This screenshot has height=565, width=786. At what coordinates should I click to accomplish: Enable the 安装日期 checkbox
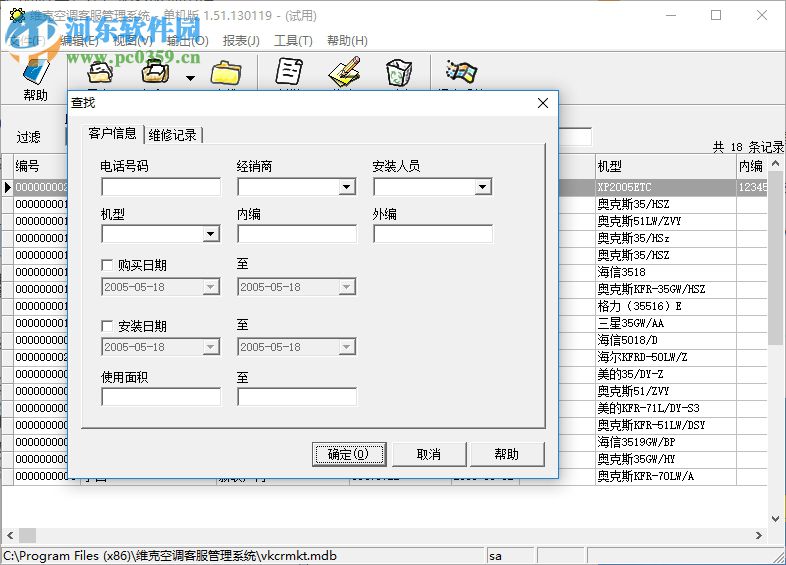click(x=107, y=326)
